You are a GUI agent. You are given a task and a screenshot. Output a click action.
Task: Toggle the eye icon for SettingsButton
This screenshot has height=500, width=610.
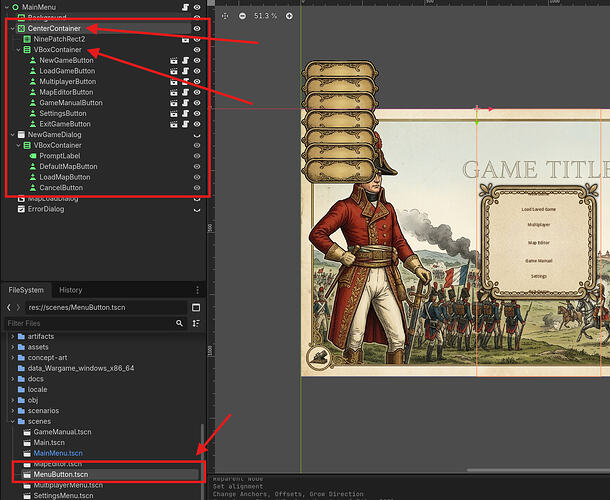pyautogui.click(x=197, y=114)
